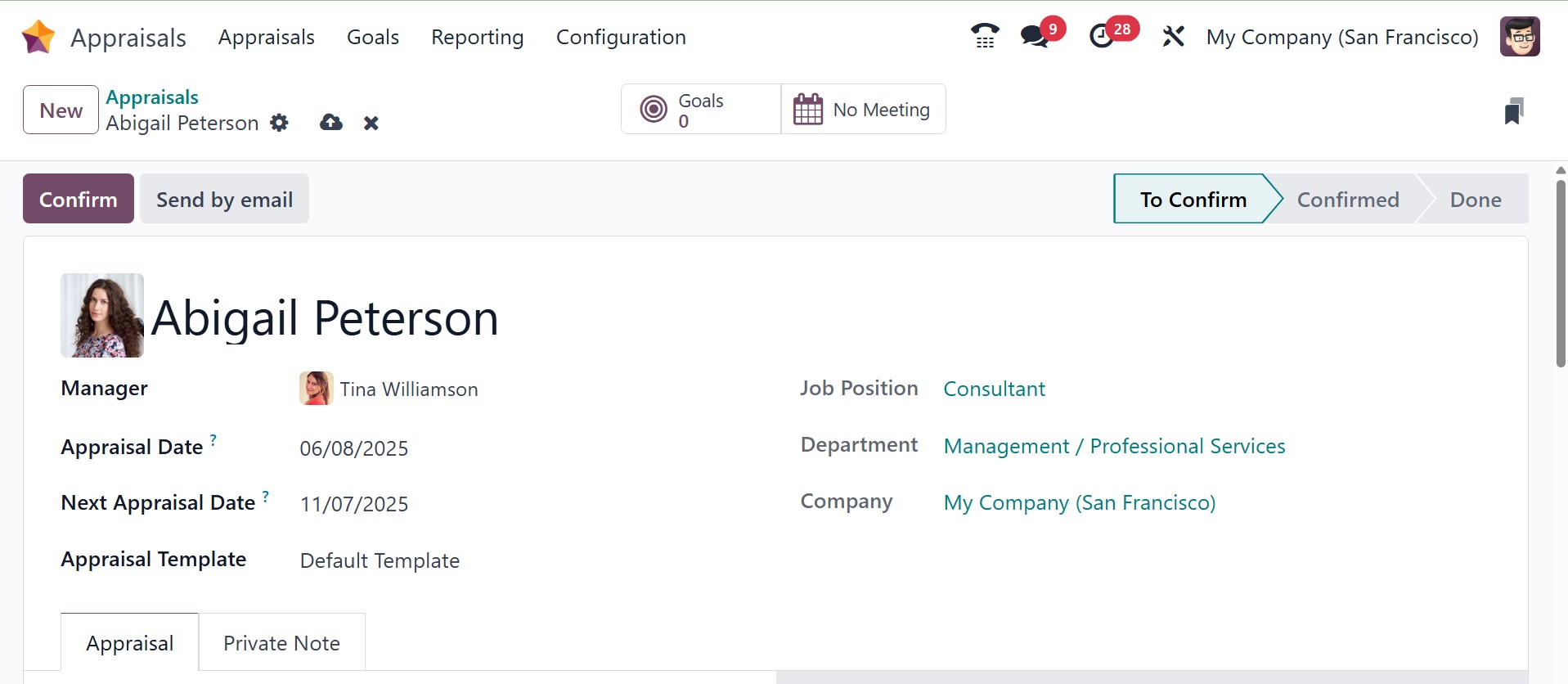Screen dimensions: 1568x684
Task: Open the debug tools wrench icon
Action: pos(1173,37)
